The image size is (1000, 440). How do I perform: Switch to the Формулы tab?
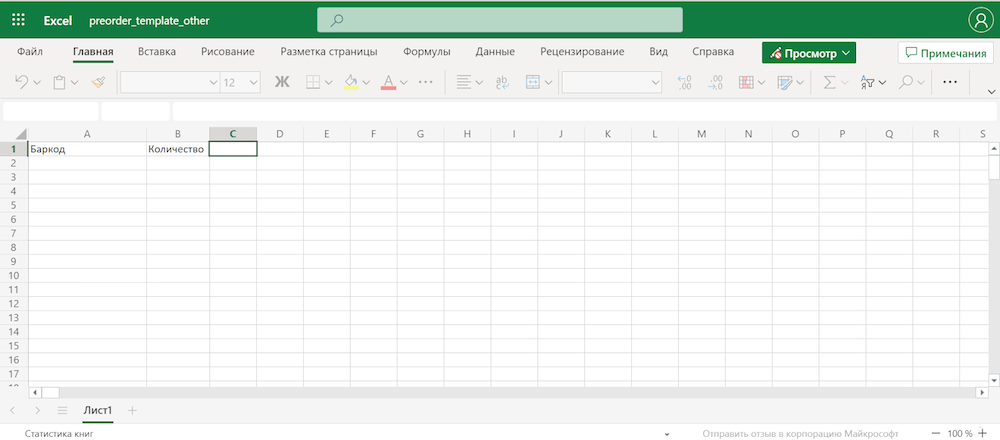[x=427, y=52]
